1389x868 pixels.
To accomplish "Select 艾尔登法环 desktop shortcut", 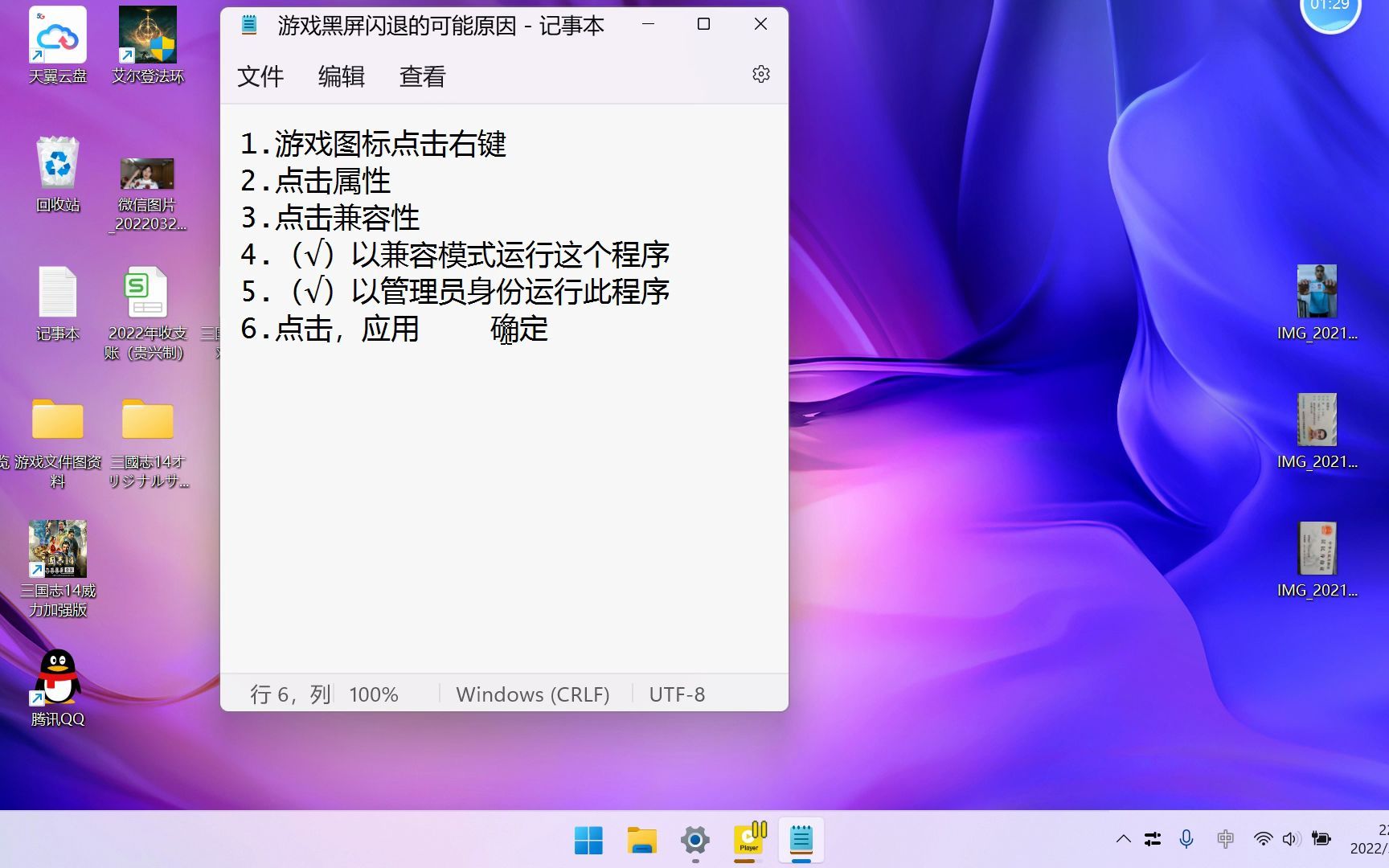I will tap(148, 45).
